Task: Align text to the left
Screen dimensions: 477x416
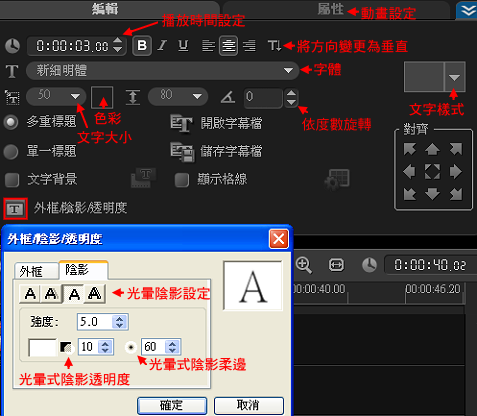Action: pos(208,46)
